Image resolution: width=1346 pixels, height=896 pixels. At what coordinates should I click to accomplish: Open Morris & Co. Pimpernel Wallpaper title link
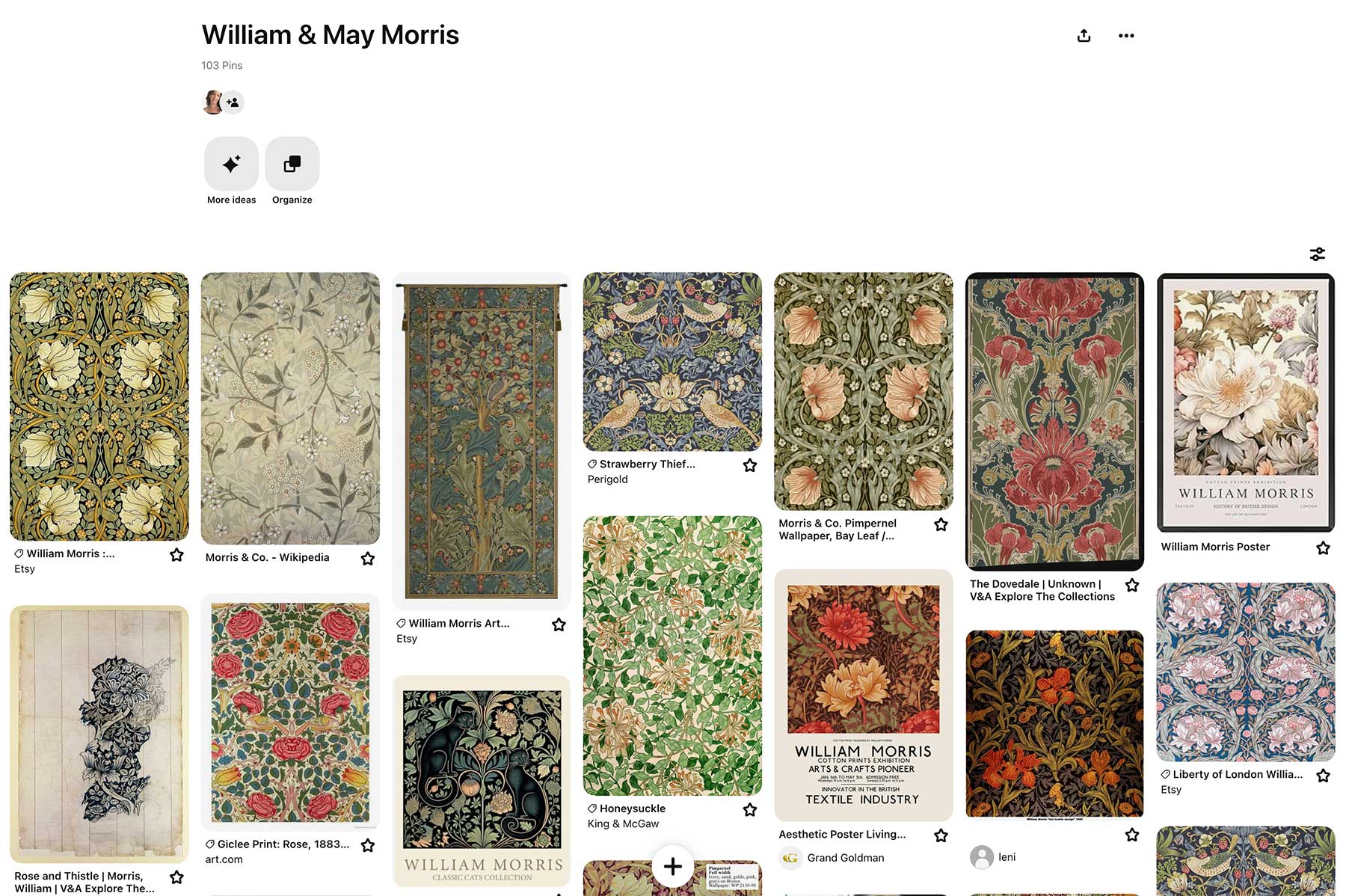click(837, 530)
